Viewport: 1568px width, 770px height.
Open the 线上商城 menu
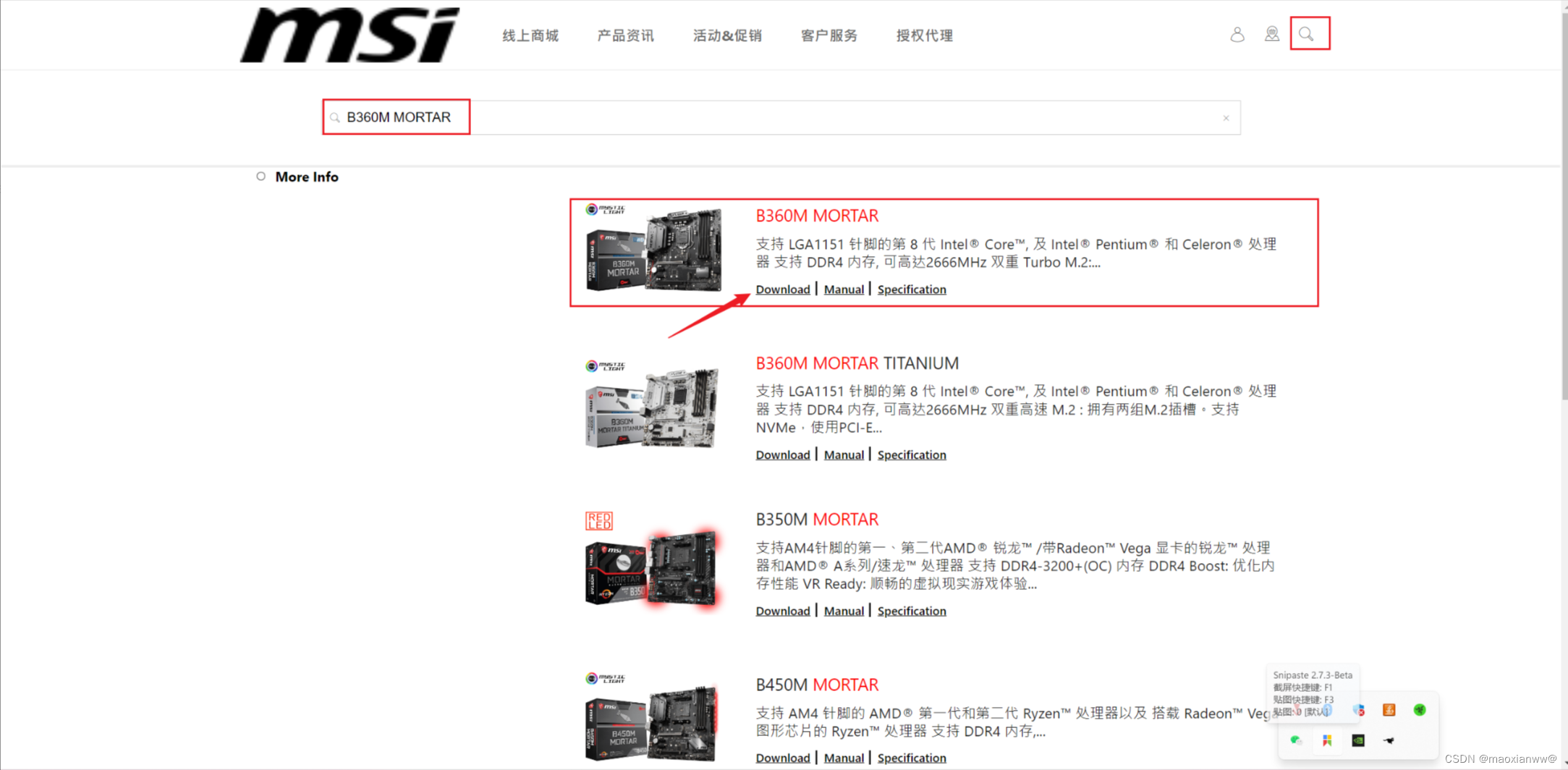pos(530,35)
